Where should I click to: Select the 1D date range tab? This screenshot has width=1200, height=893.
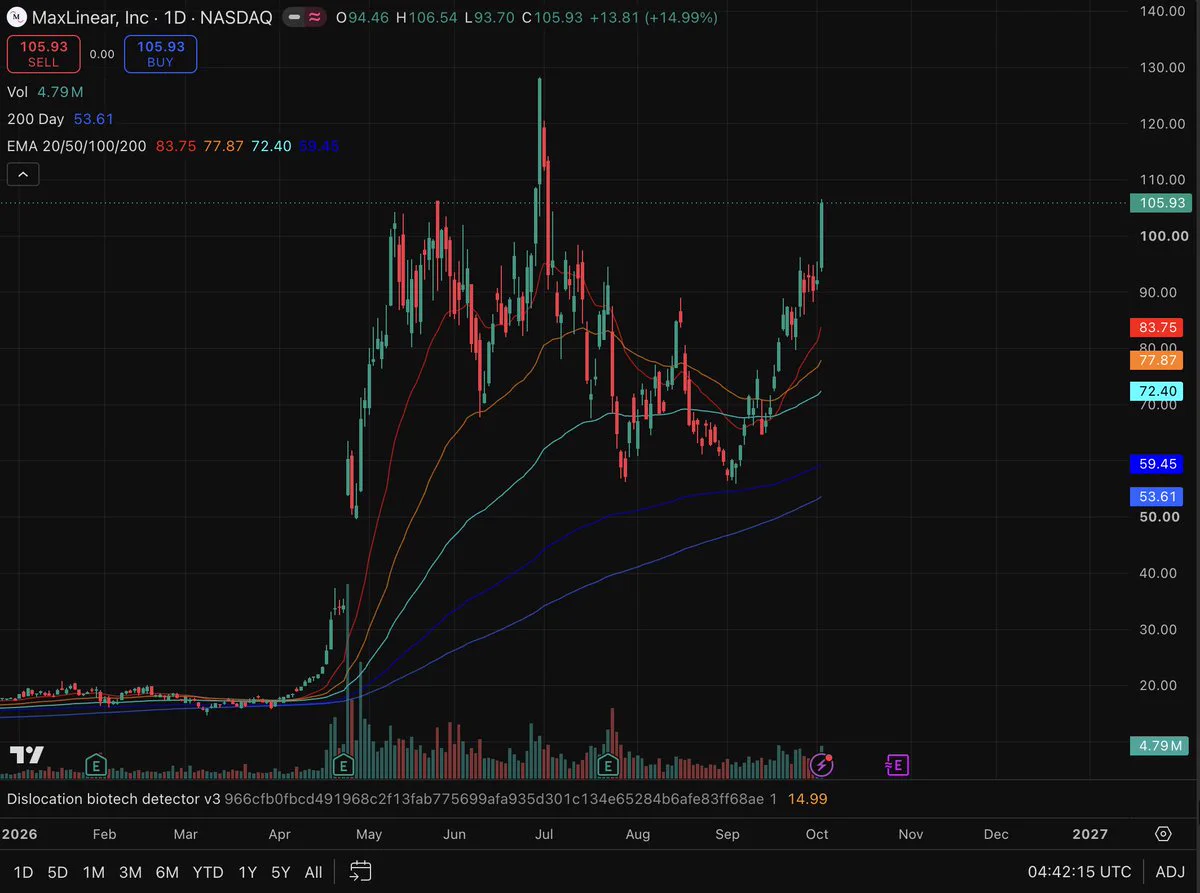(x=23, y=872)
